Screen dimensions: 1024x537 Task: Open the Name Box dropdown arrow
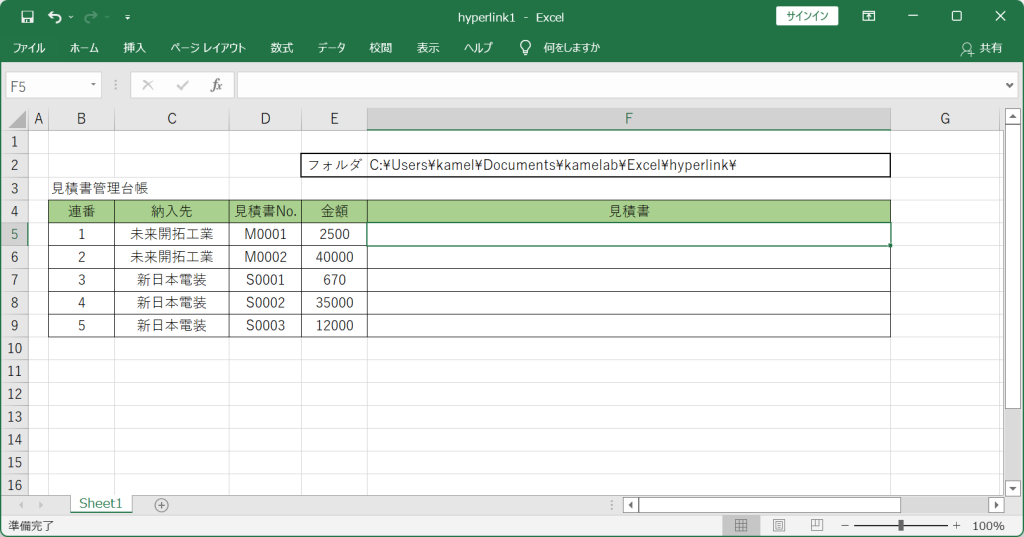coord(93,85)
